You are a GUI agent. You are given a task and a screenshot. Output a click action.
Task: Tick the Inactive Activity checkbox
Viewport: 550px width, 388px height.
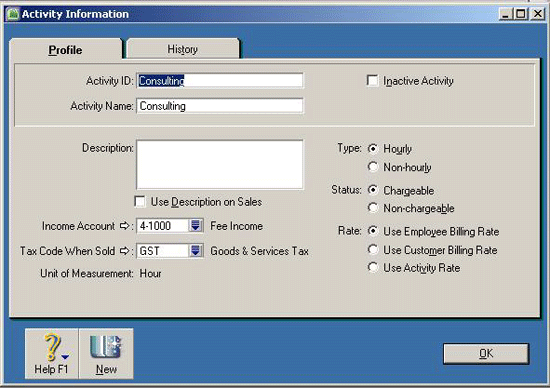[x=373, y=81]
